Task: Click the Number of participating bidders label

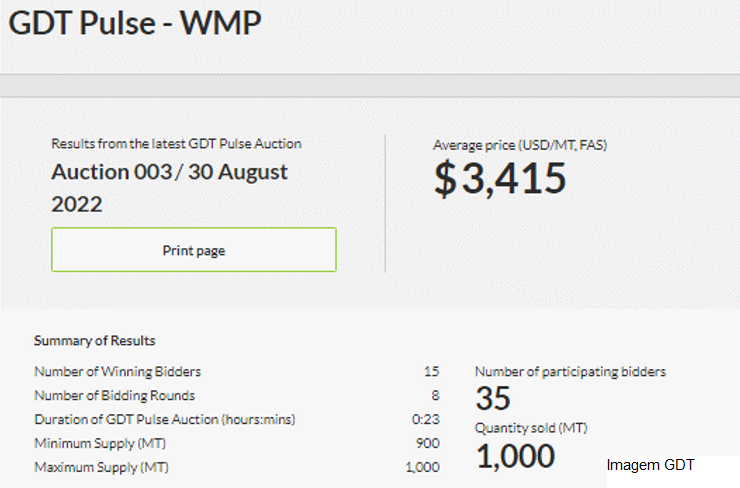Action: click(x=570, y=371)
